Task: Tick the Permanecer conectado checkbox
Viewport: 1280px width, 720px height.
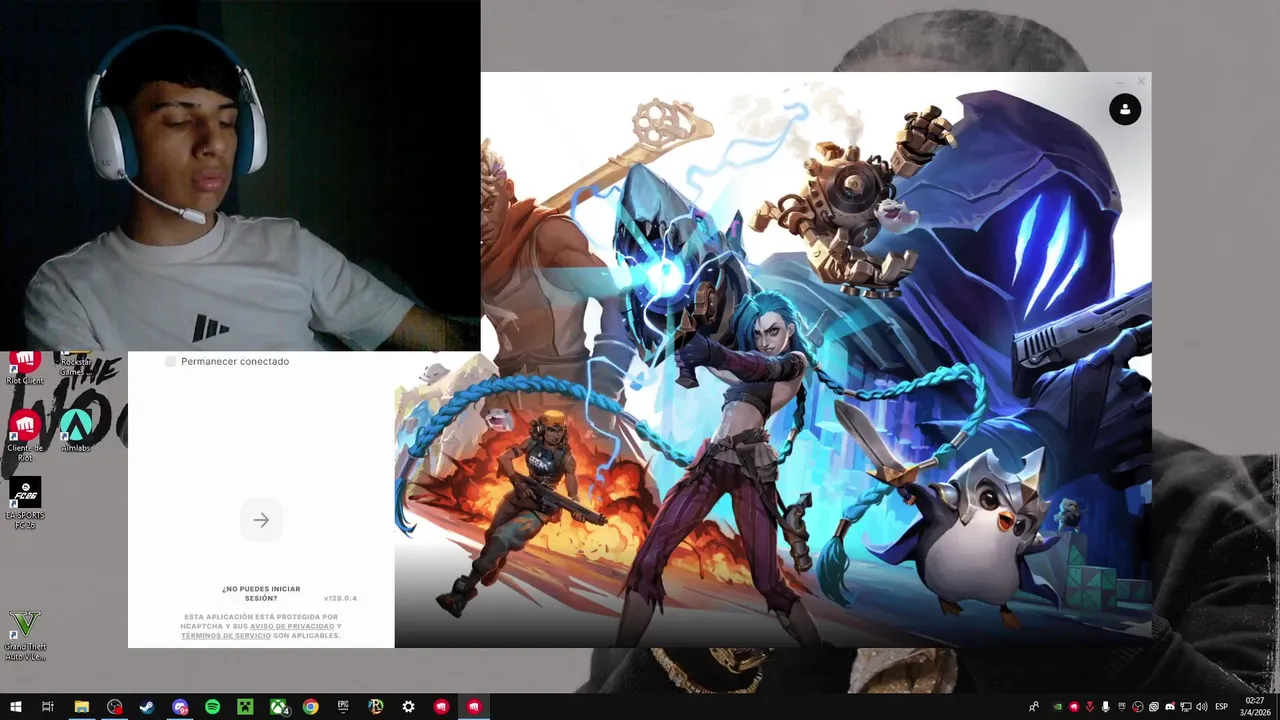Action: 170,361
